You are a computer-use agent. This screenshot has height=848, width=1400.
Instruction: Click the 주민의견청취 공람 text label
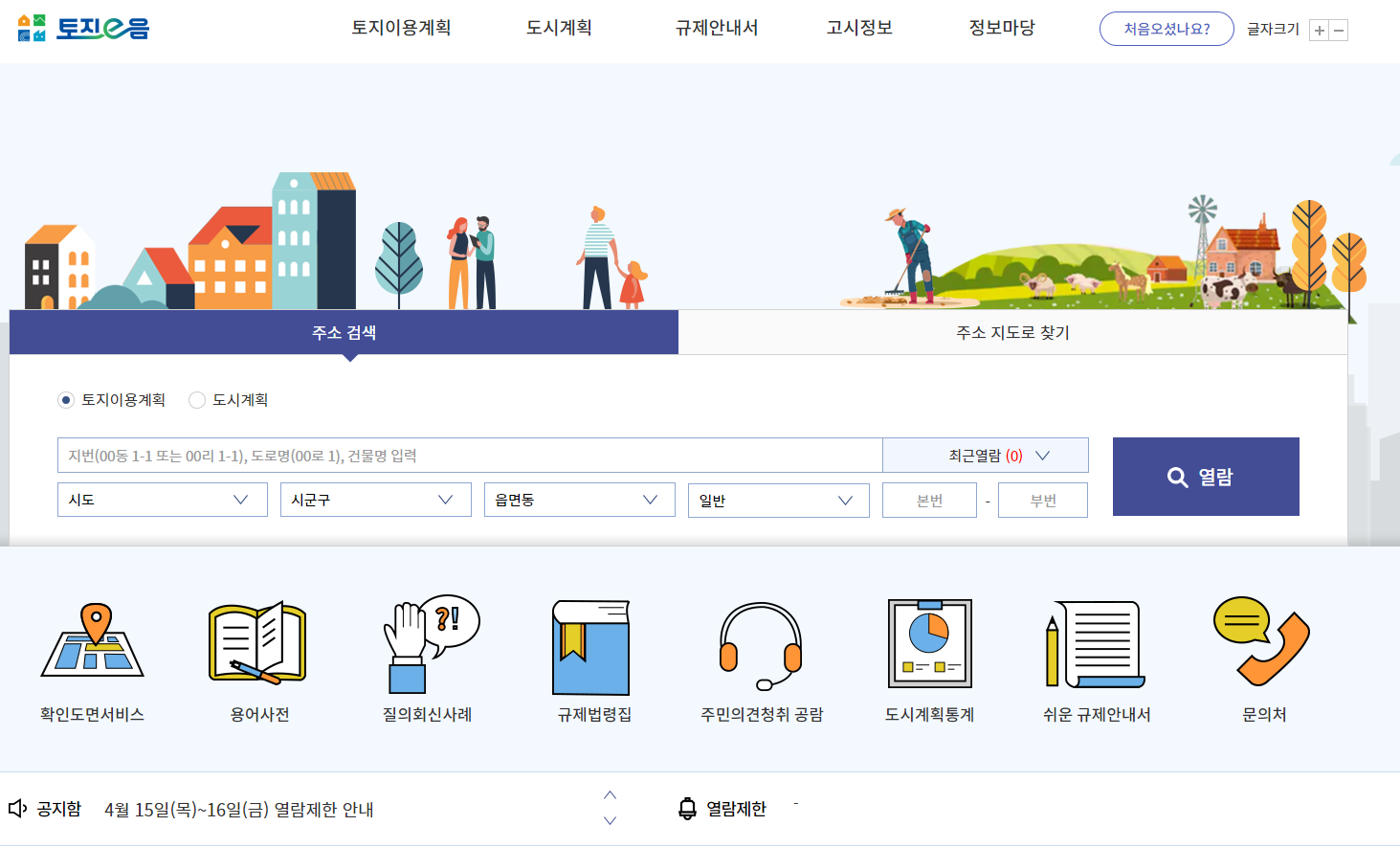click(x=762, y=715)
